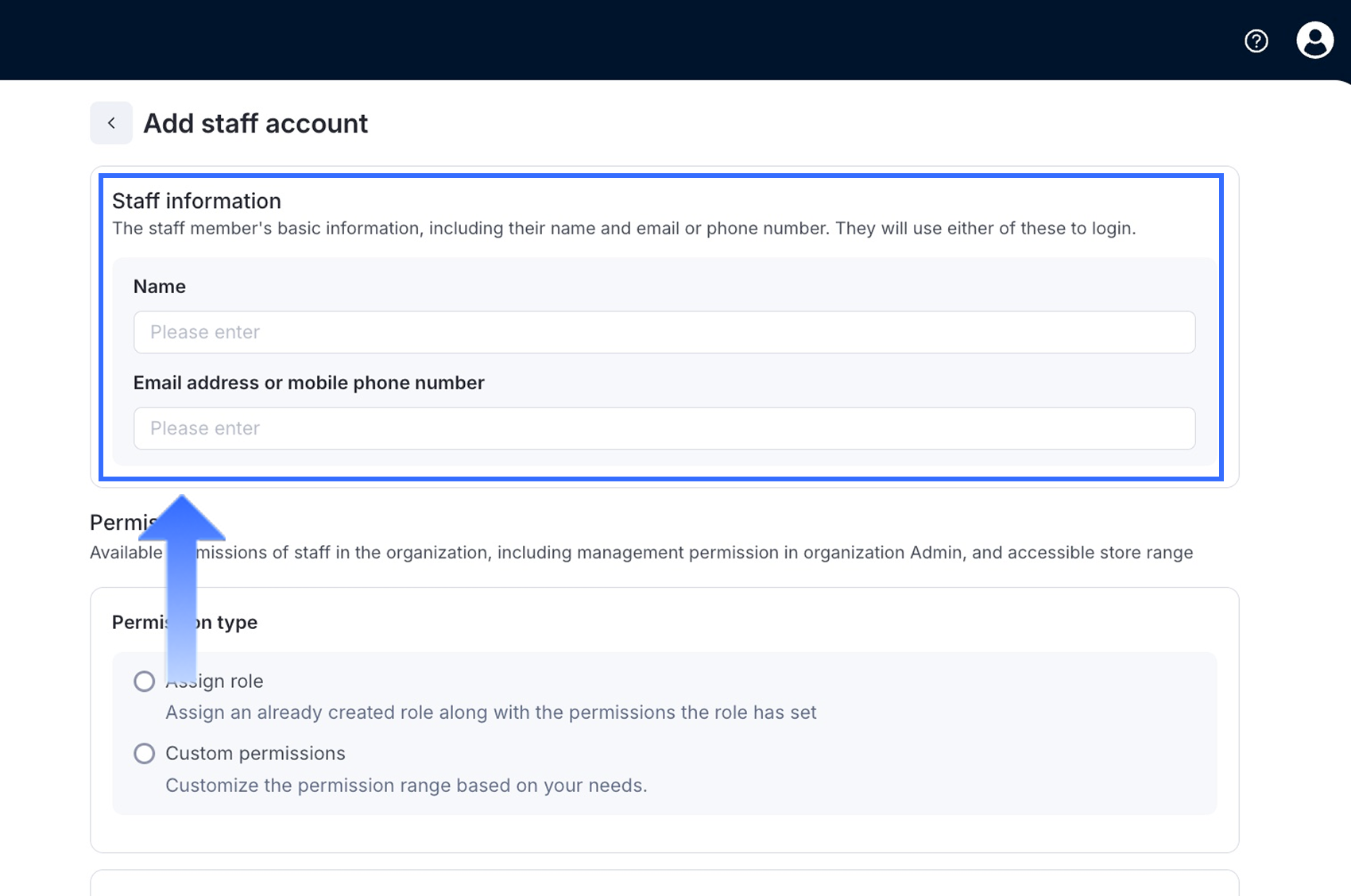This screenshot has width=1351, height=896.
Task: Click the "Custom permissions" option label
Action: pyautogui.click(x=255, y=753)
